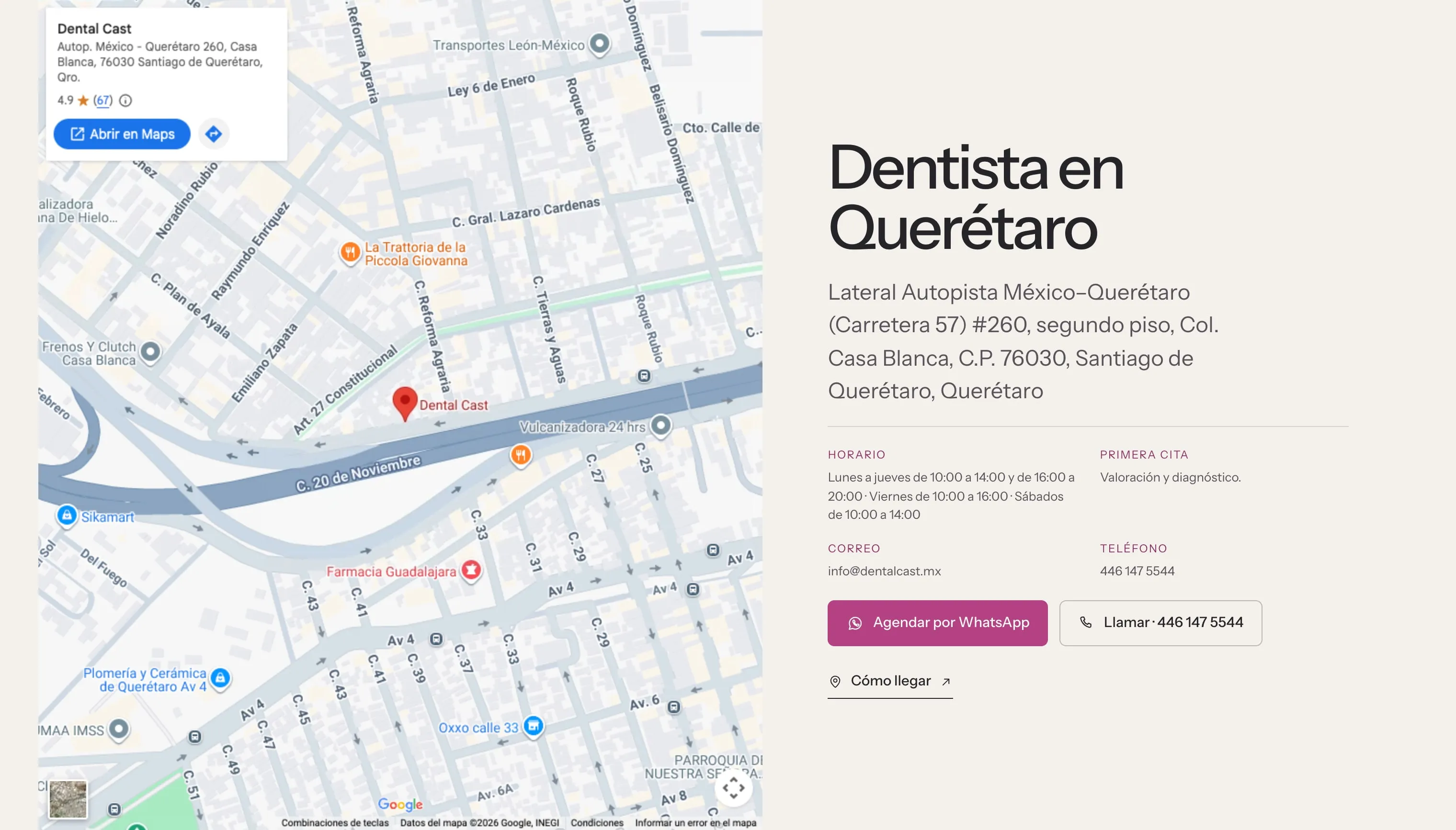
Task: Click the Dental Cast label beside the pin
Action: pos(454,405)
